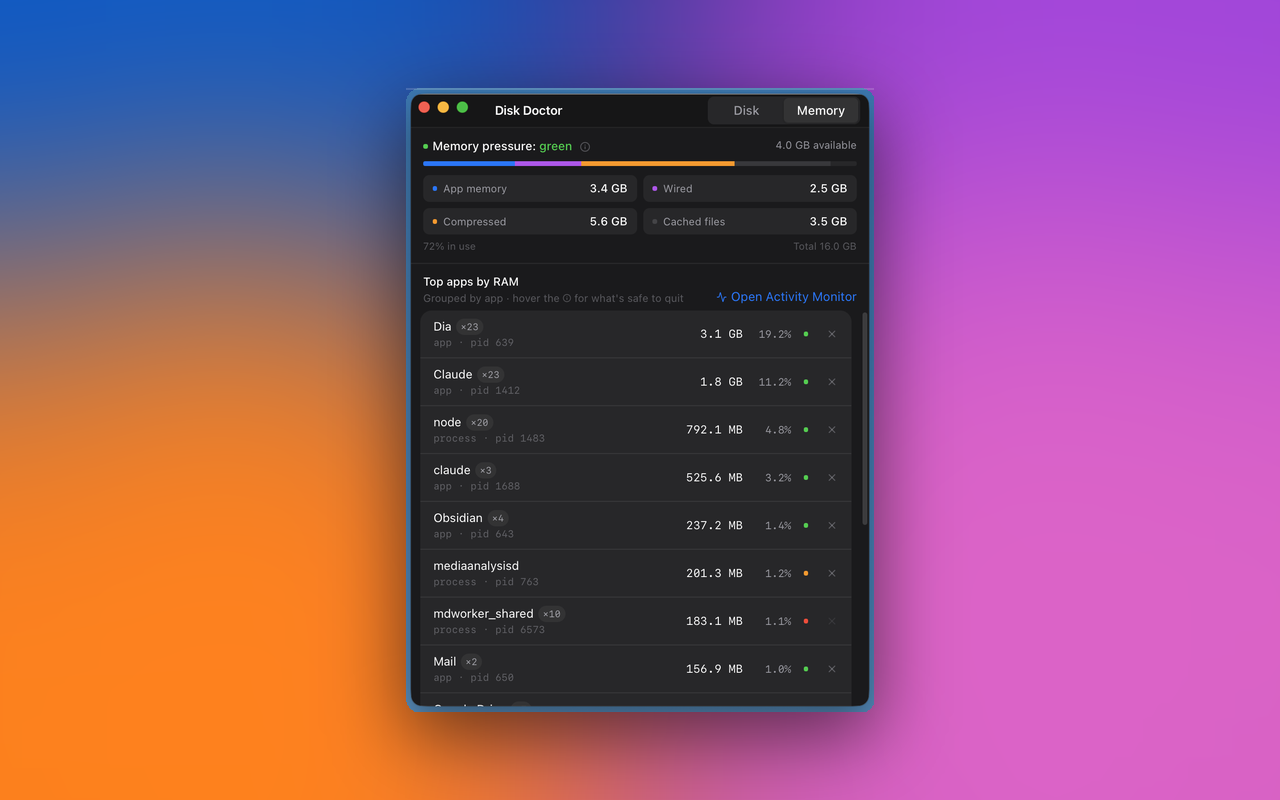Click green status dot on claude 525.6 MB row
The width and height of the screenshot is (1280, 800).
[x=806, y=478]
